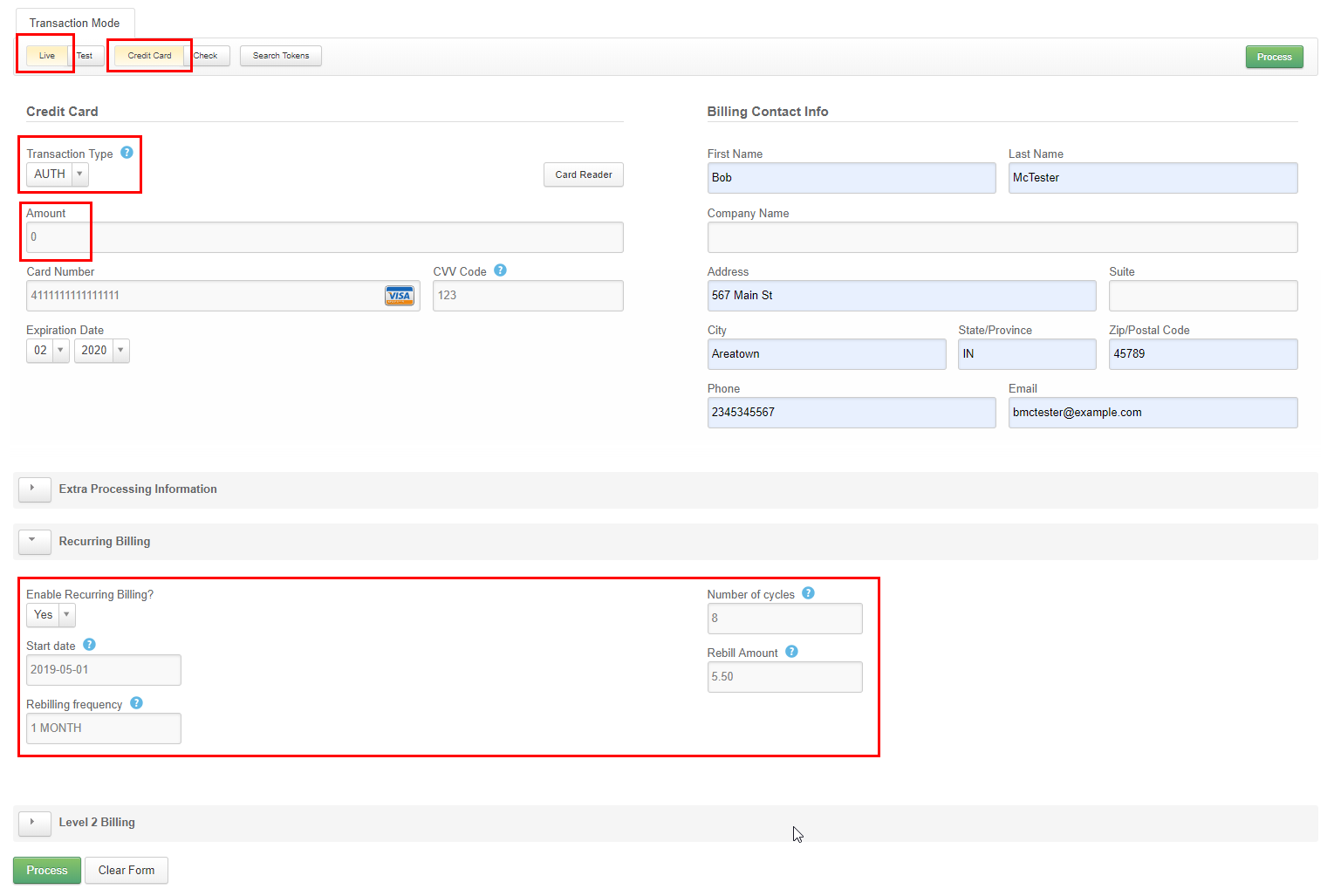Expand the Extra Processing Information section
Image resolution: width=1341 pixels, height=896 pixels.
click(x=33, y=489)
